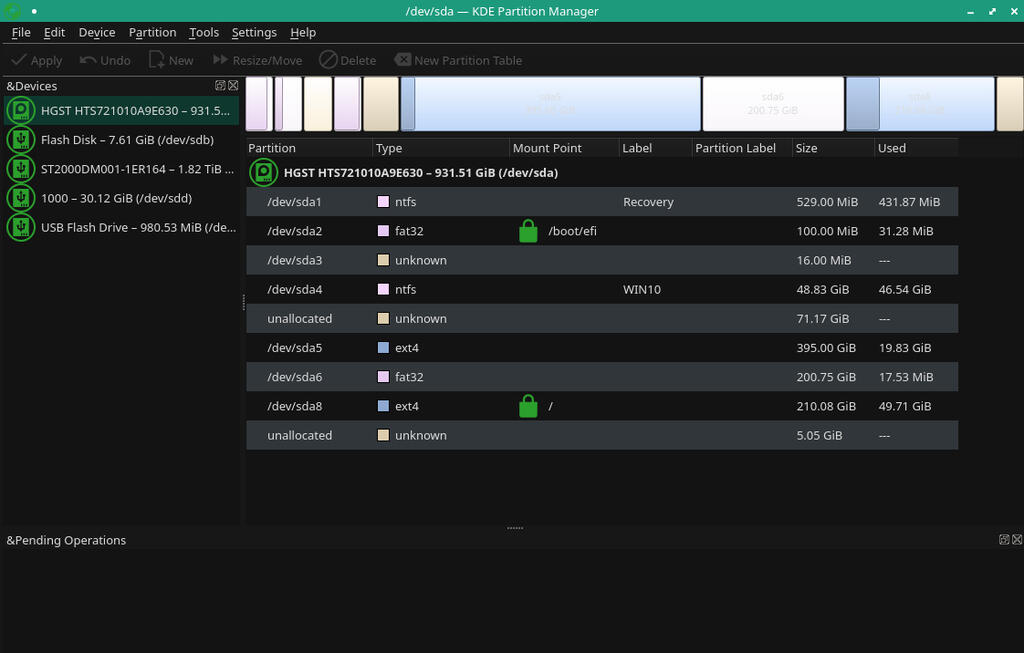1024x653 pixels.
Task: Sort by the Size column header
Action: click(x=833, y=148)
